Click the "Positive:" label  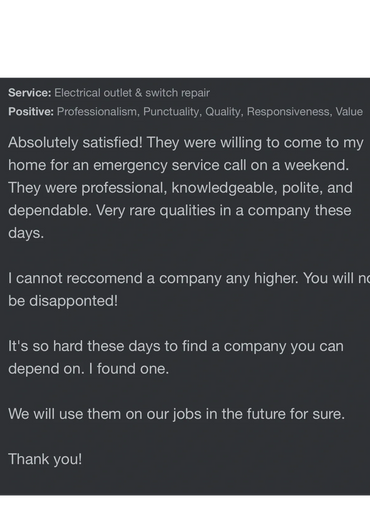coord(31,111)
